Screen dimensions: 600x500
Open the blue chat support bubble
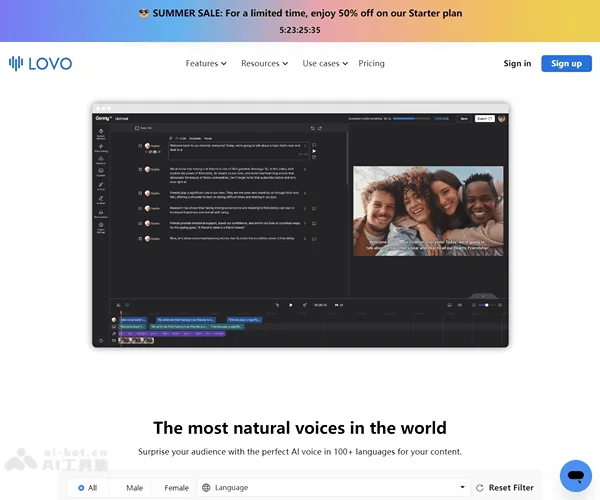[575, 474]
